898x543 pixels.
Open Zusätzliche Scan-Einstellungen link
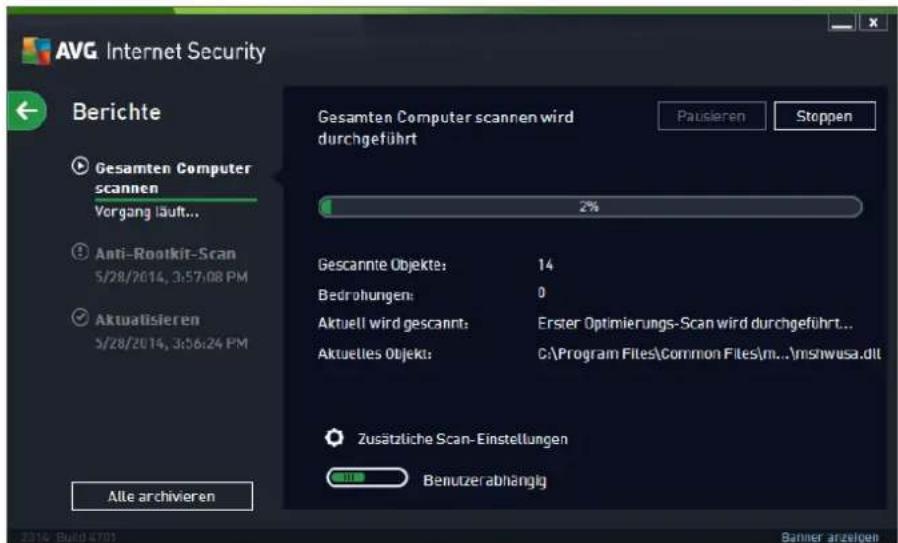463,439
